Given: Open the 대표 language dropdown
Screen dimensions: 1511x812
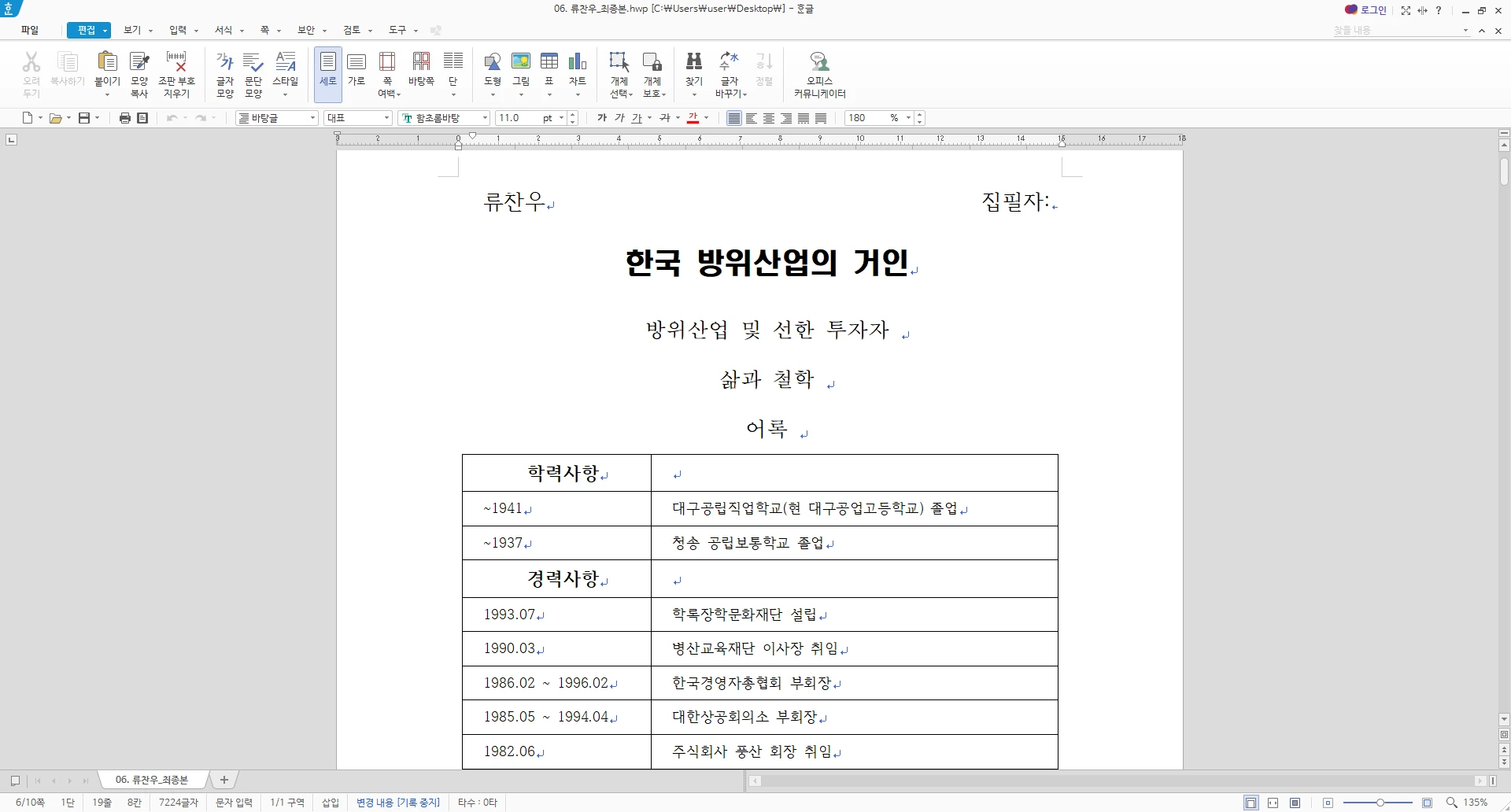Looking at the screenshot, I should pos(386,118).
